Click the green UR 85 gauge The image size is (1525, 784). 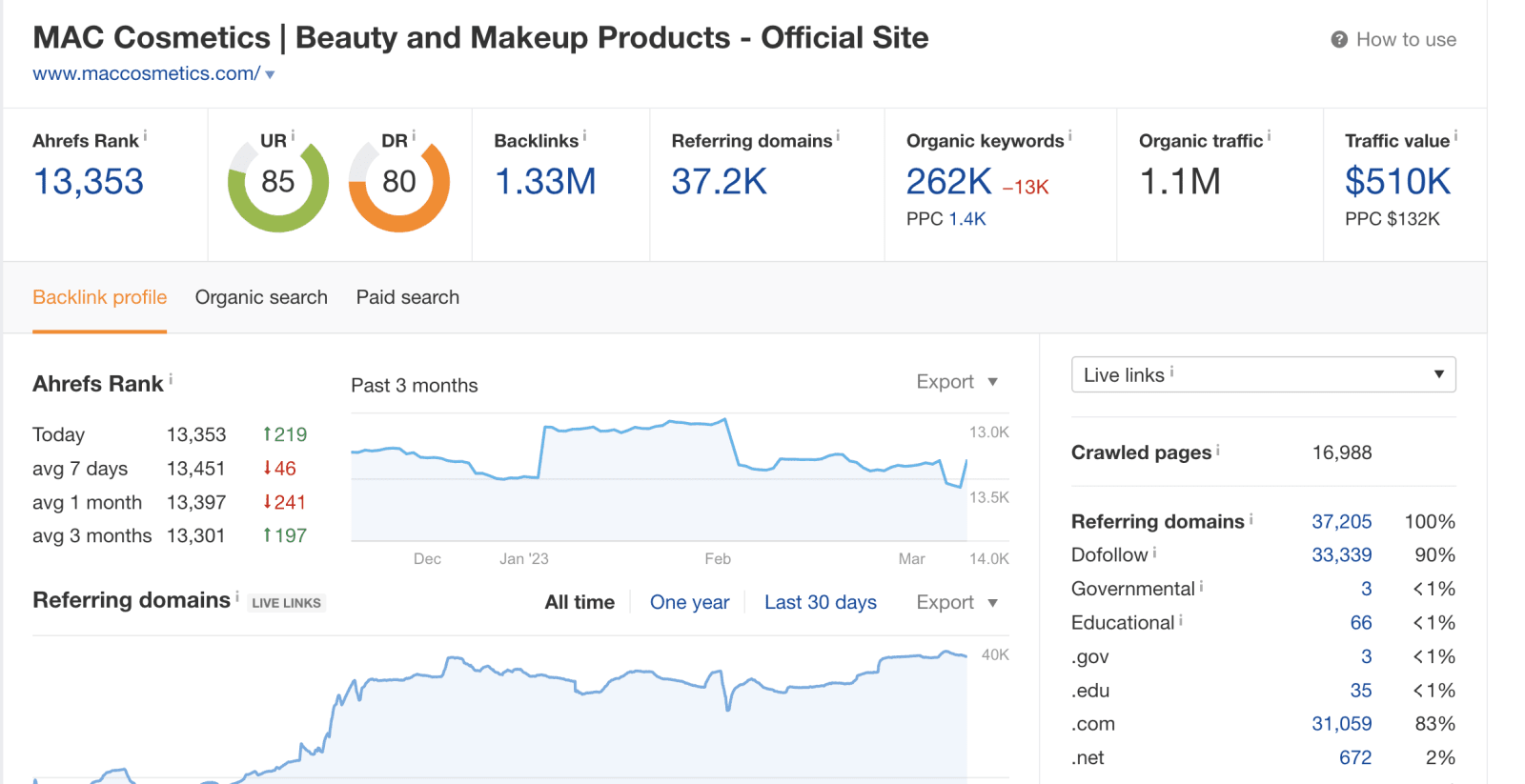[278, 183]
